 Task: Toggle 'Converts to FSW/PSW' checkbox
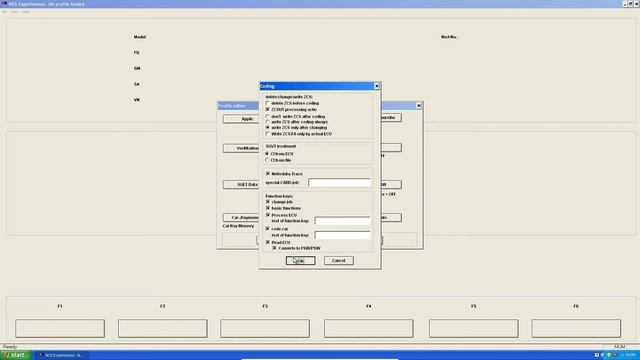(274, 248)
